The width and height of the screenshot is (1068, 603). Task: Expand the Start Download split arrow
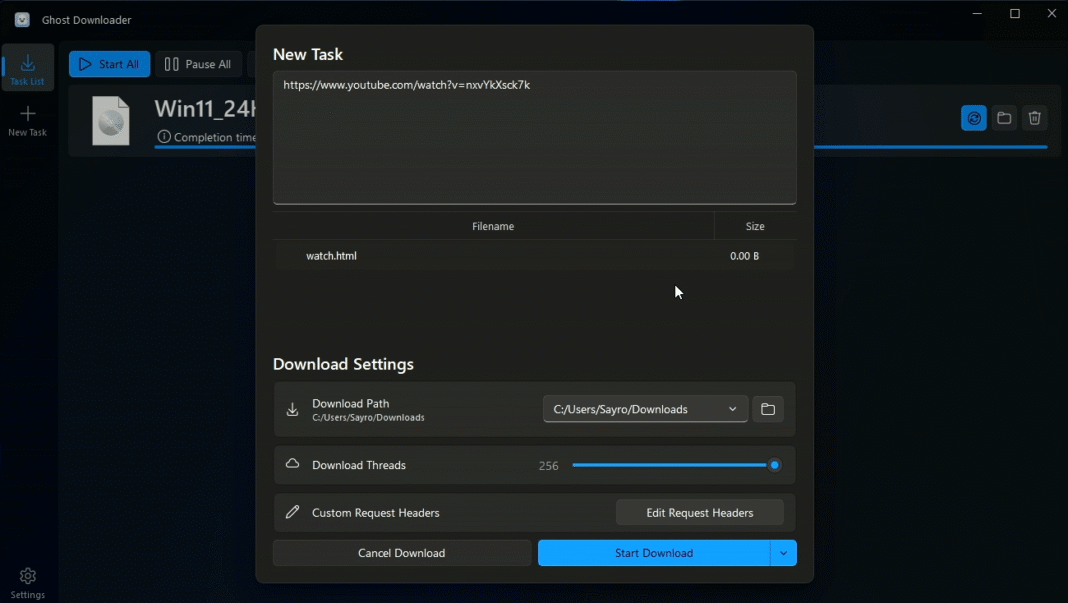(783, 553)
